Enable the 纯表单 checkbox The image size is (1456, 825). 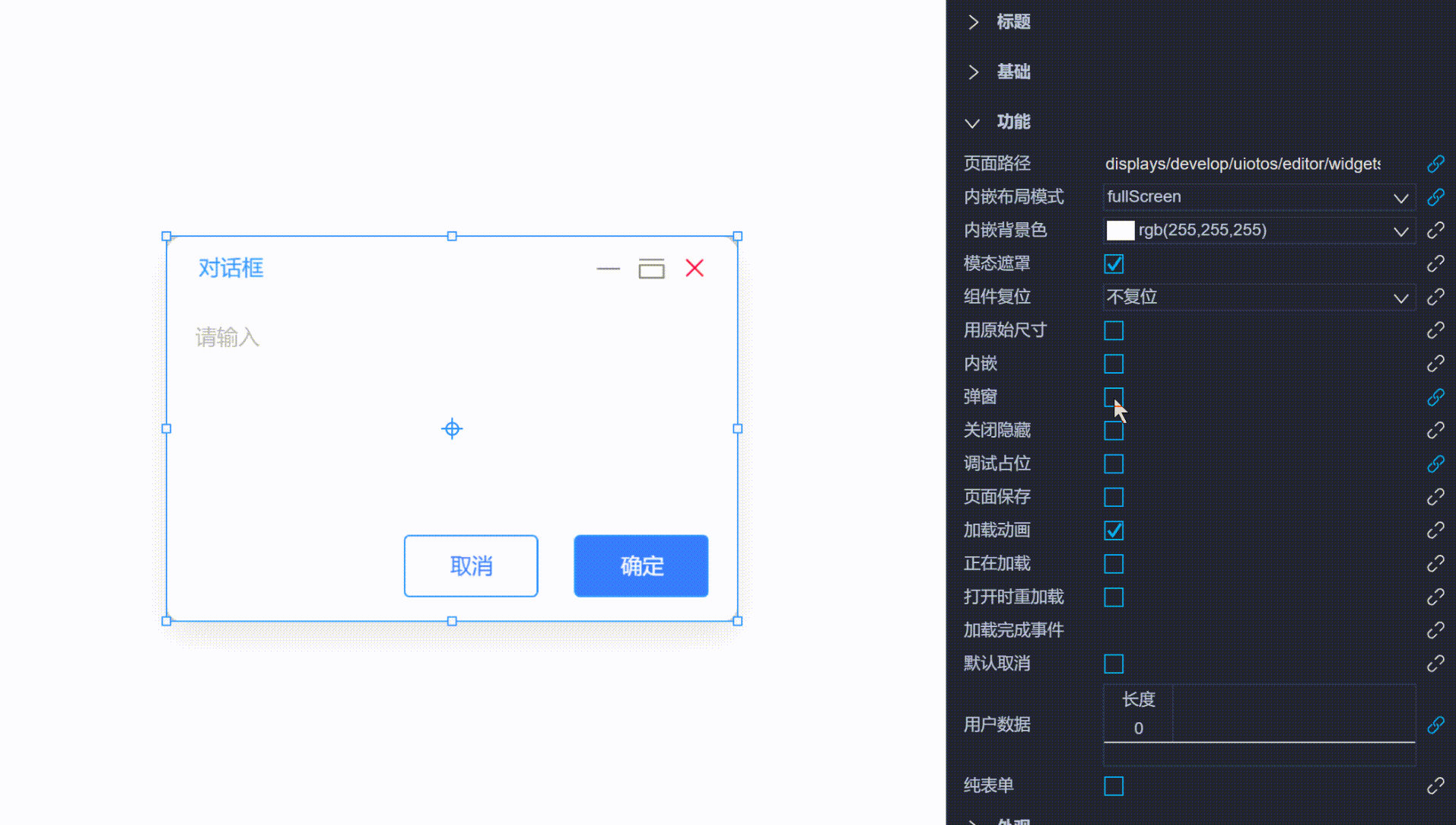tap(1113, 785)
